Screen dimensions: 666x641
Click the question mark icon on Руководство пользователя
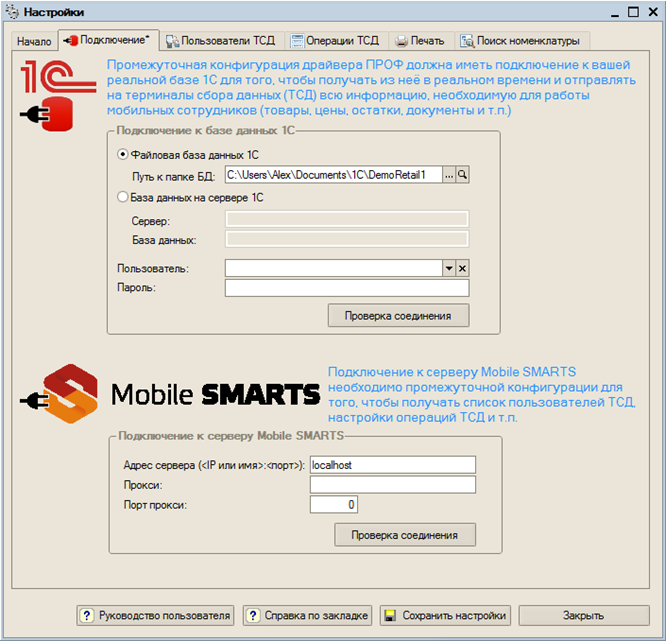click(87, 616)
